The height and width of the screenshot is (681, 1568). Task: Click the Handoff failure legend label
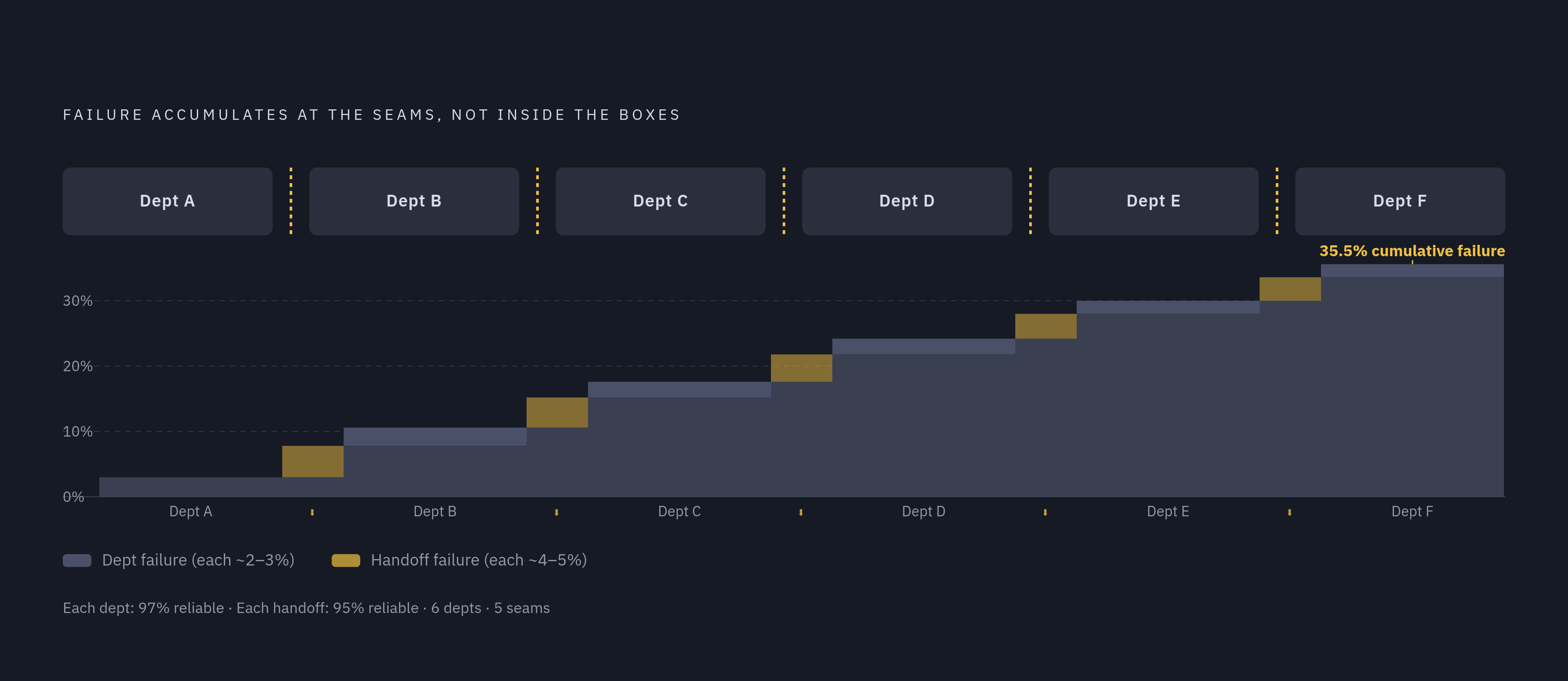[x=478, y=560]
